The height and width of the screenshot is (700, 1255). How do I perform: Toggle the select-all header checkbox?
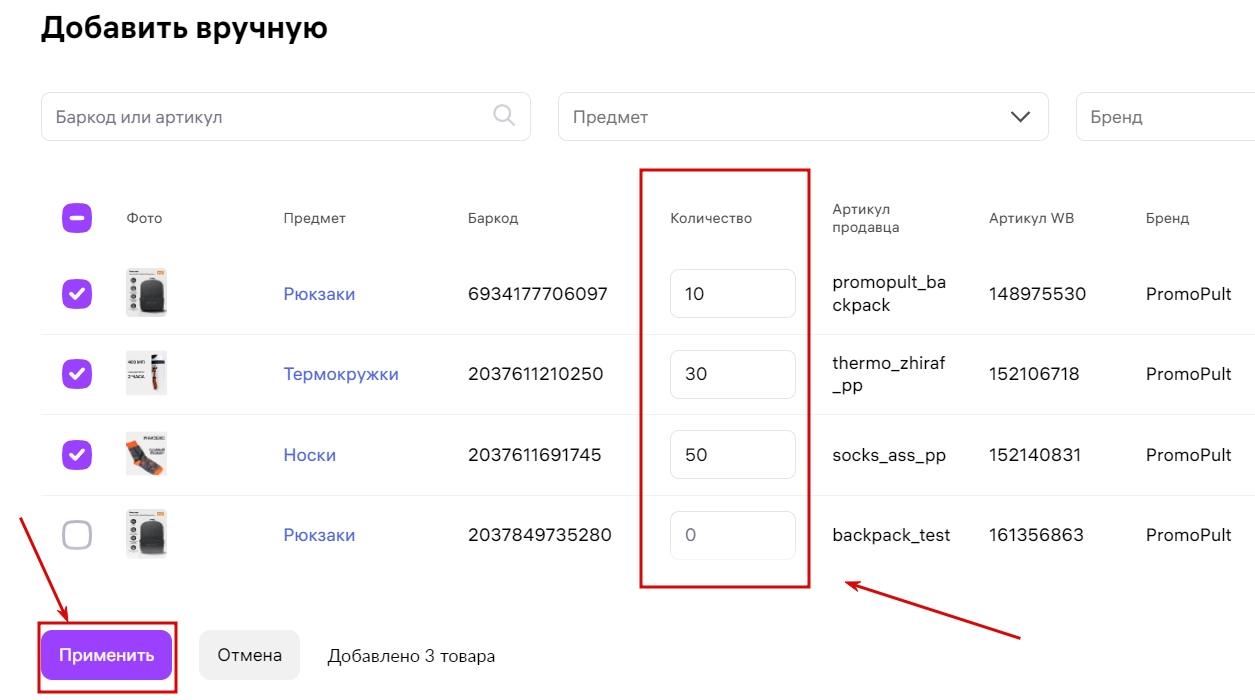[77, 218]
